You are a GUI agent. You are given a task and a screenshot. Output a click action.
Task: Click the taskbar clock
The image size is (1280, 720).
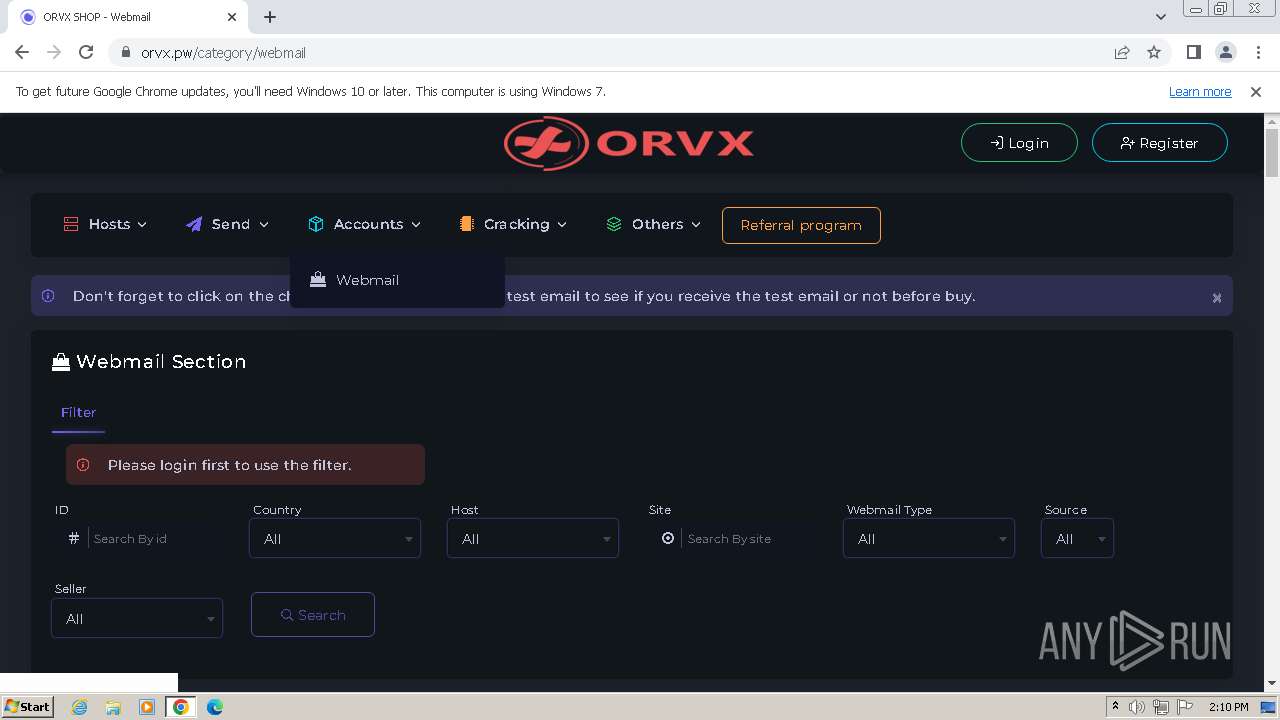pos(1228,707)
